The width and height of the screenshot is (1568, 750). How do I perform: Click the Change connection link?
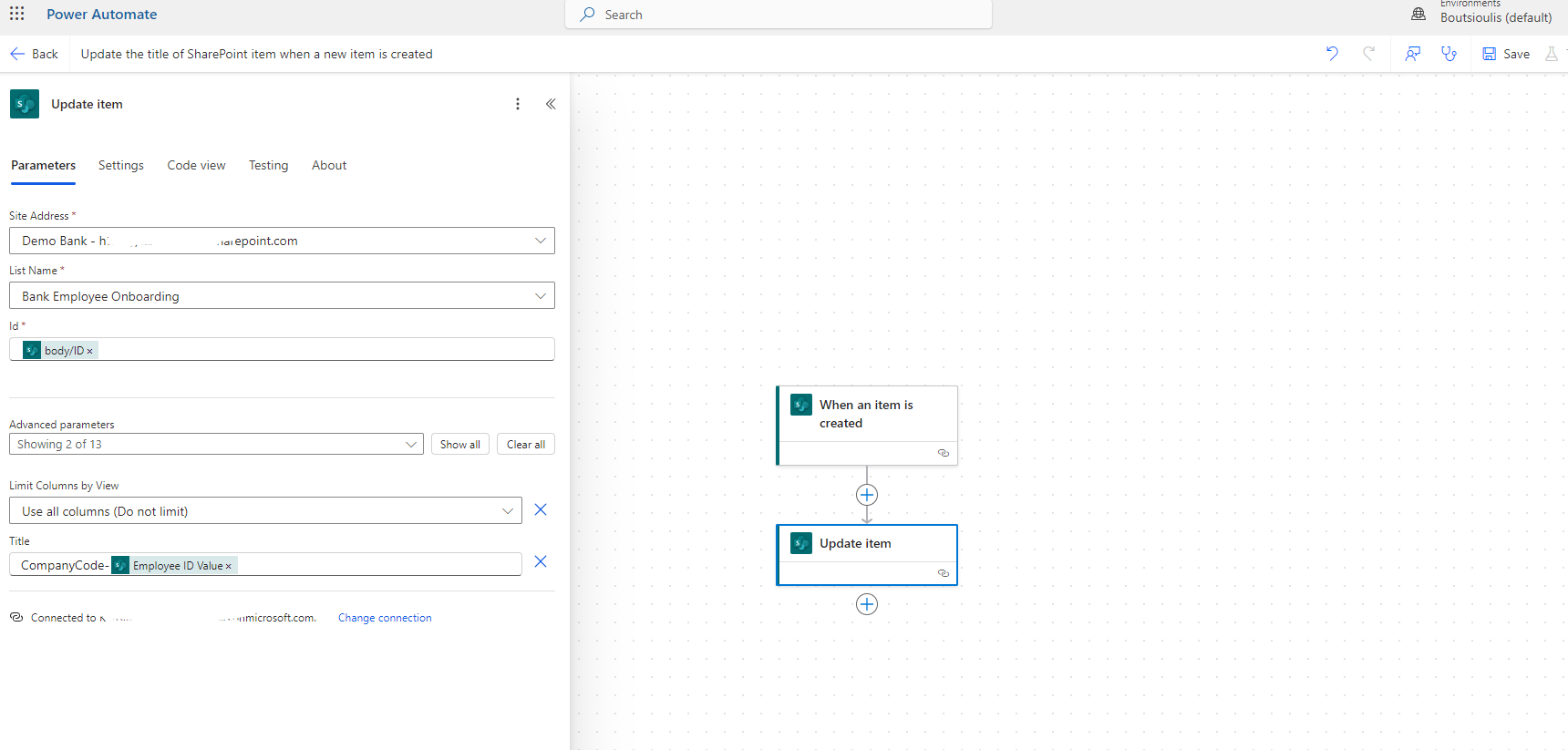385,618
